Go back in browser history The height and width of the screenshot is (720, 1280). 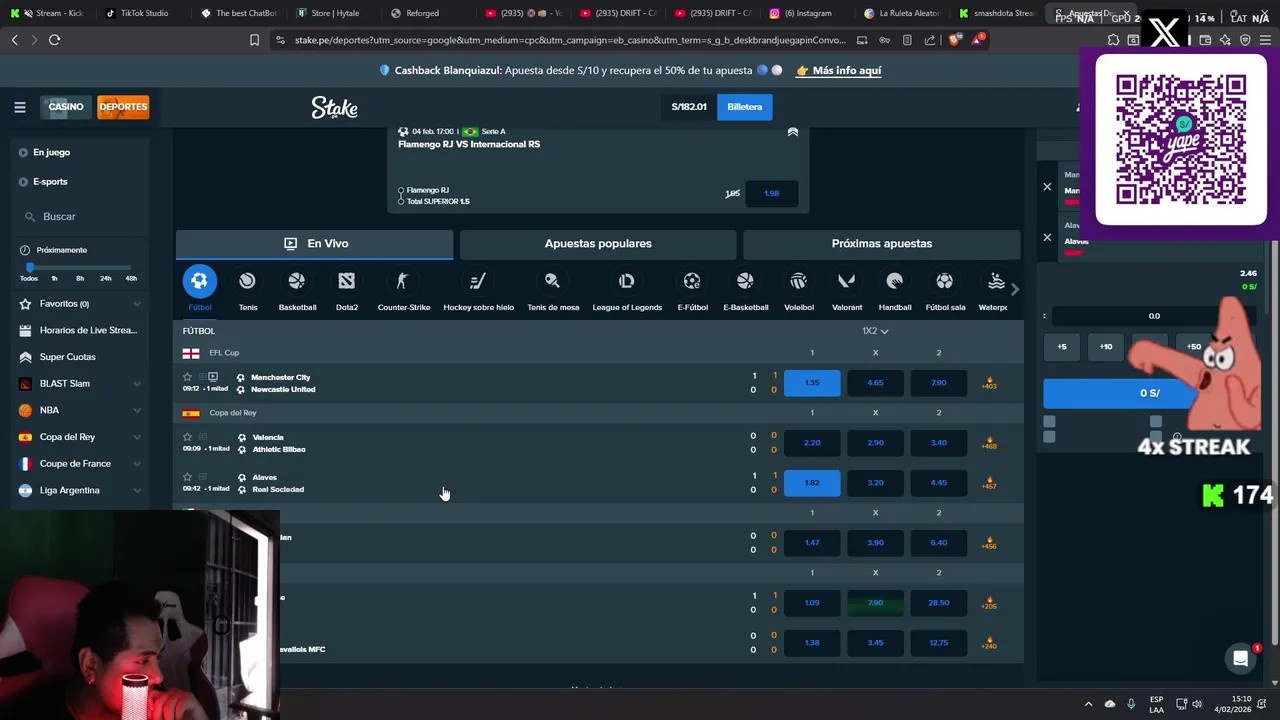tap(14, 40)
